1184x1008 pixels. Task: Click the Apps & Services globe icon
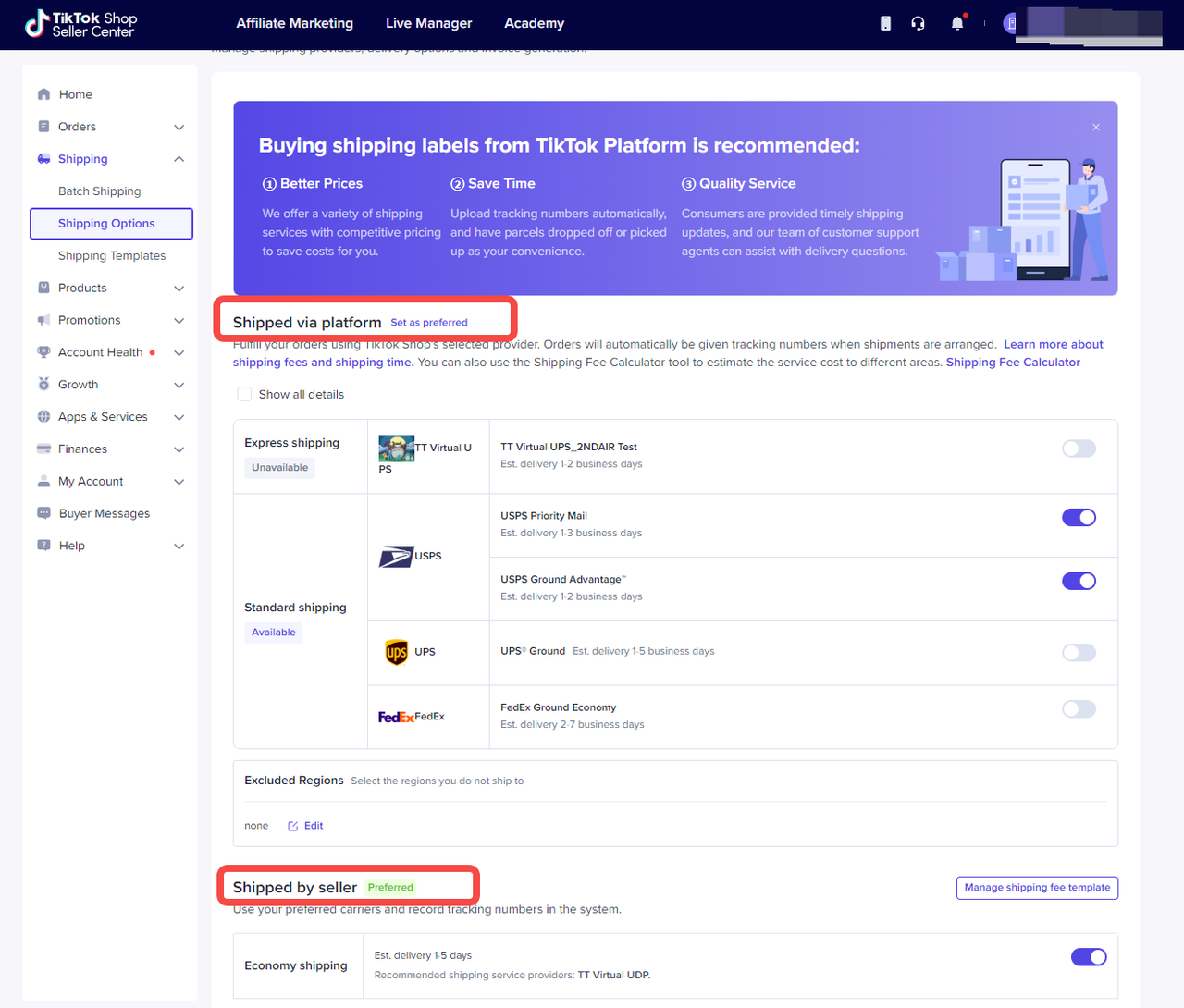[x=43, y=417]
